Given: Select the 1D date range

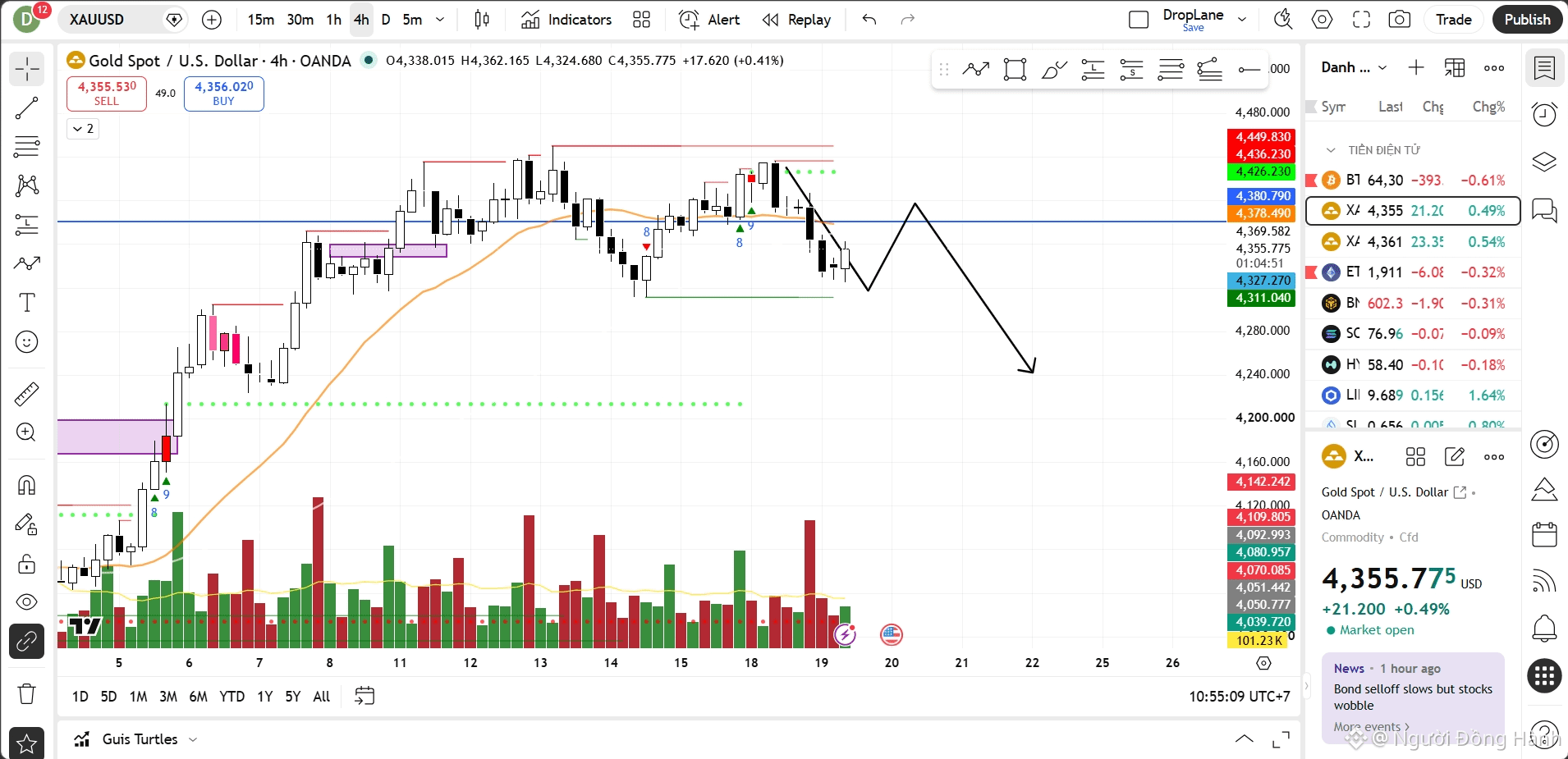Looking at the screenshot, I should pyautogui.click(x=80, y=697).
